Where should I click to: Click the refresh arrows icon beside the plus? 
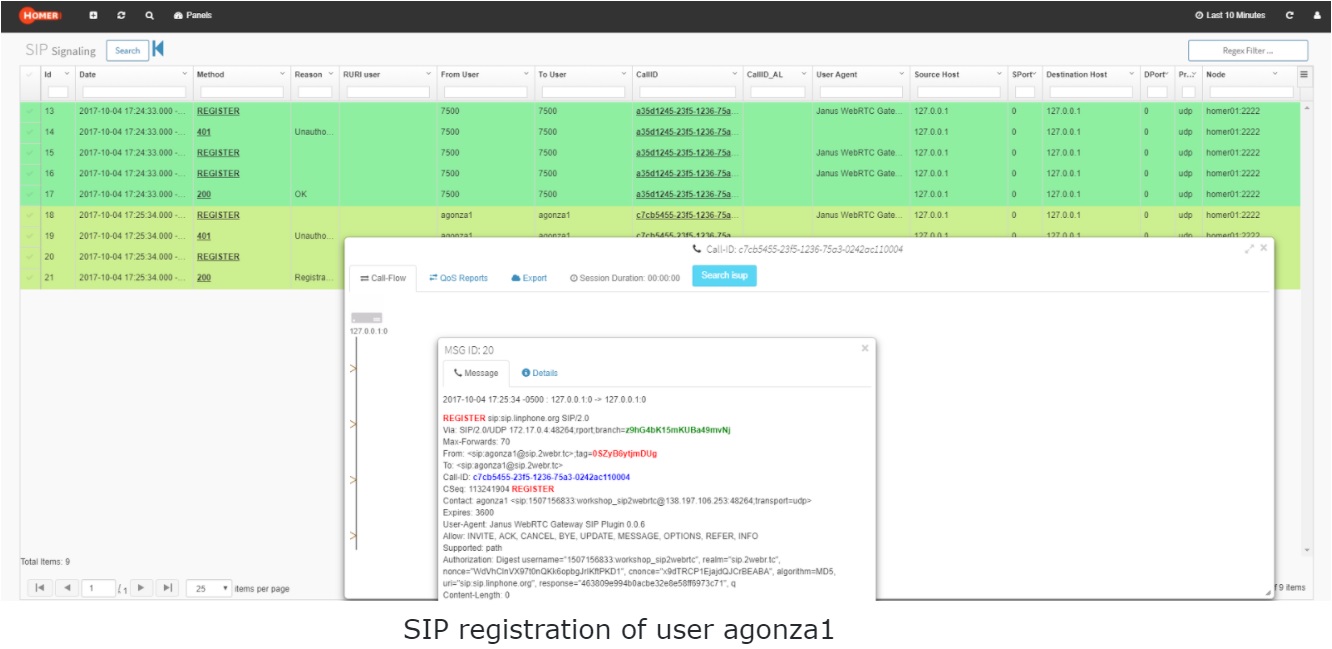click(121, 15)
